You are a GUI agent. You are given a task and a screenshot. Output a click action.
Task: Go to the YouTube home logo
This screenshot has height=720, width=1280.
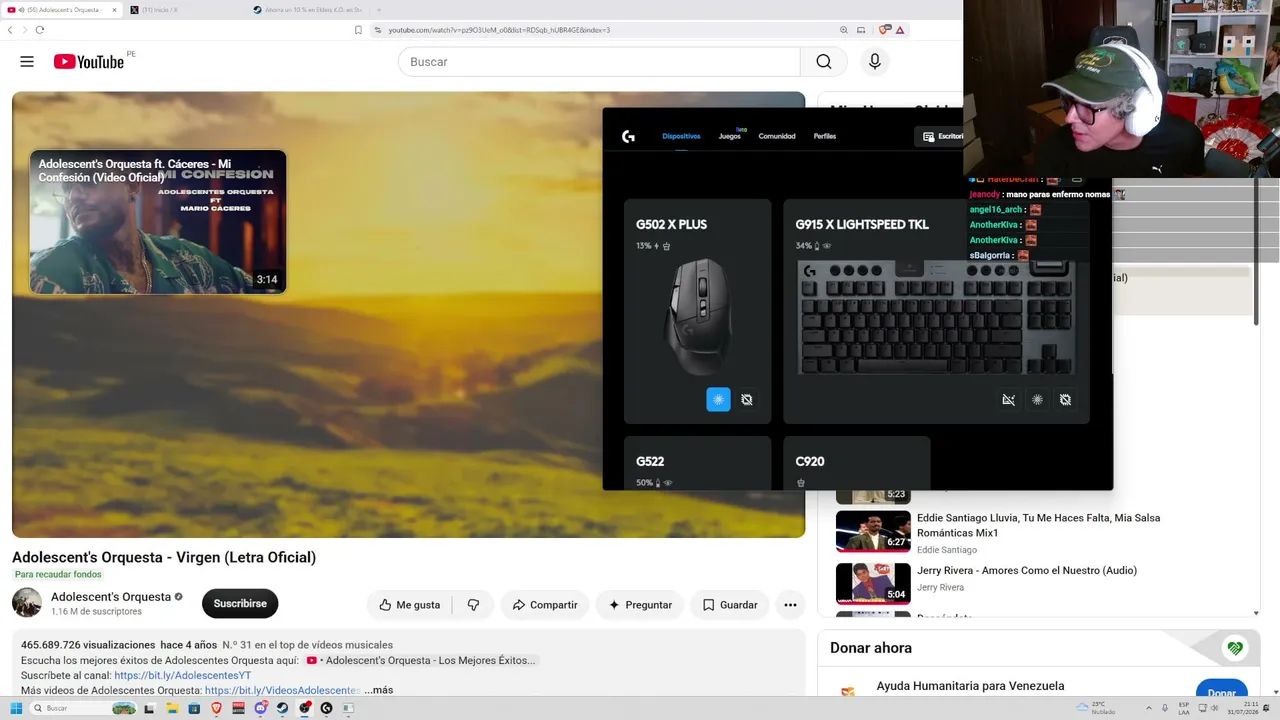89,62
